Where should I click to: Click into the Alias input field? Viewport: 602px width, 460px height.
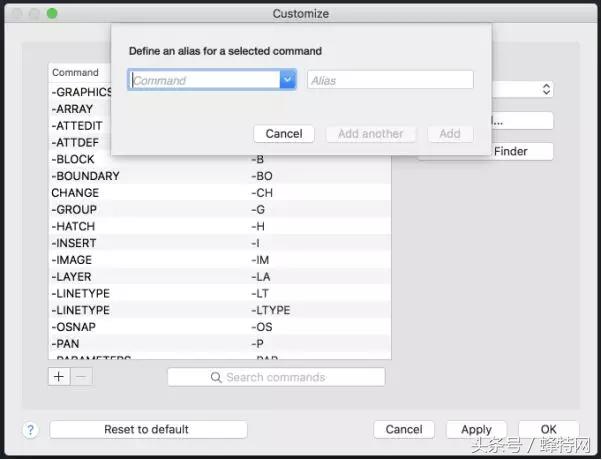click(x=390, y=80)
